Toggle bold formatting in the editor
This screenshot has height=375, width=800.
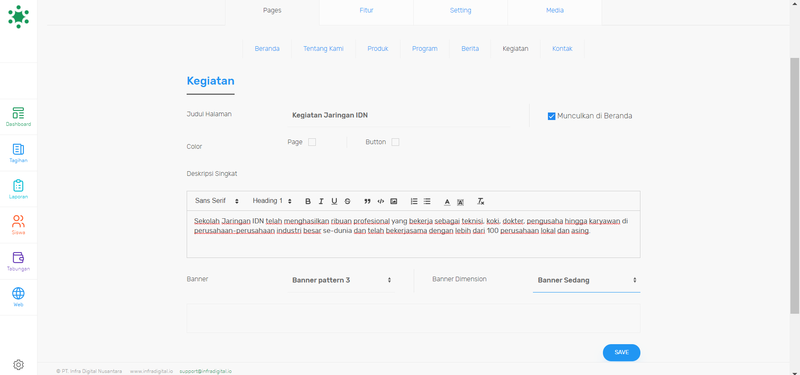tap(308, 202)
